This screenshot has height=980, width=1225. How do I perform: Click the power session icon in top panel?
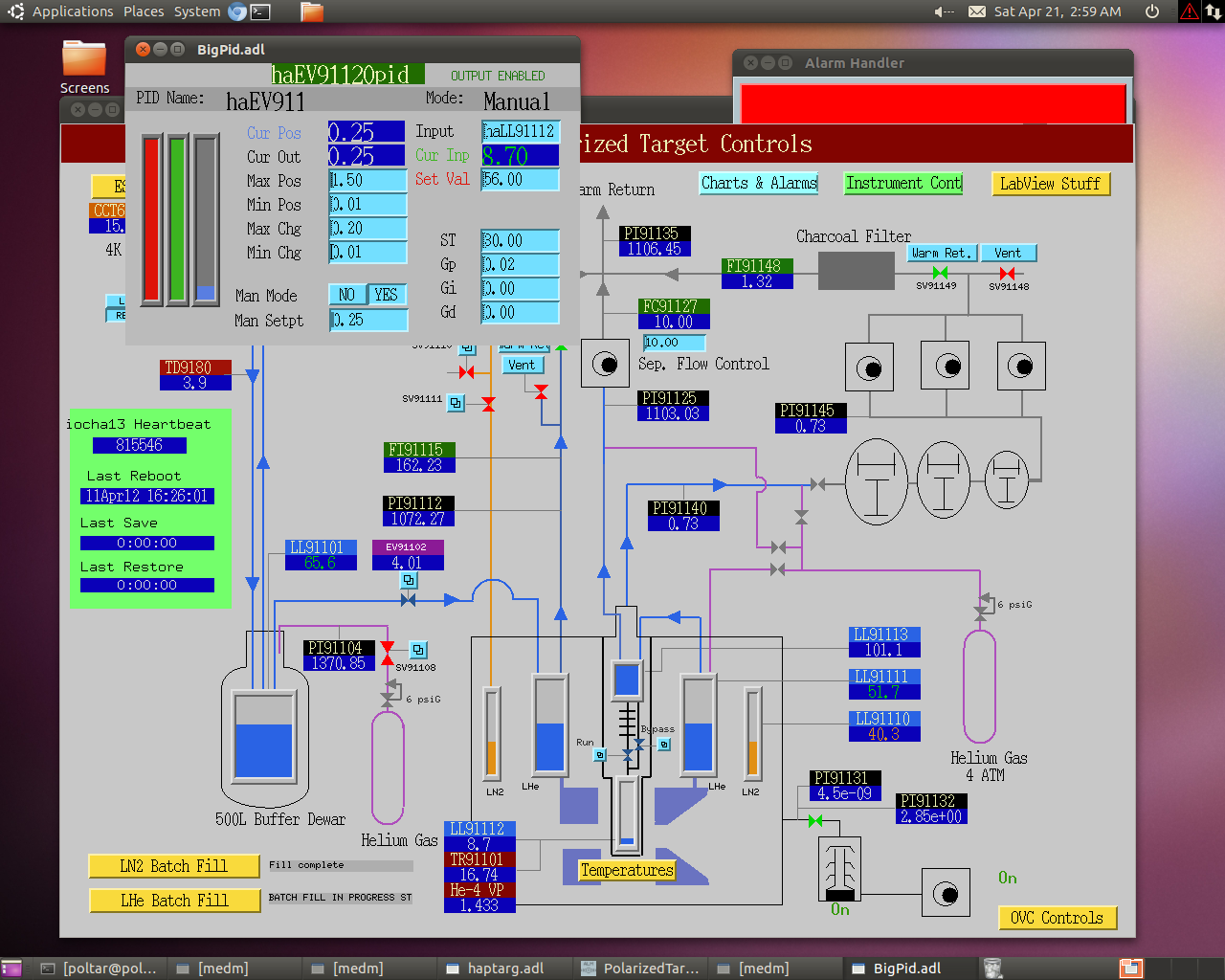click(x=1152, y=11)
